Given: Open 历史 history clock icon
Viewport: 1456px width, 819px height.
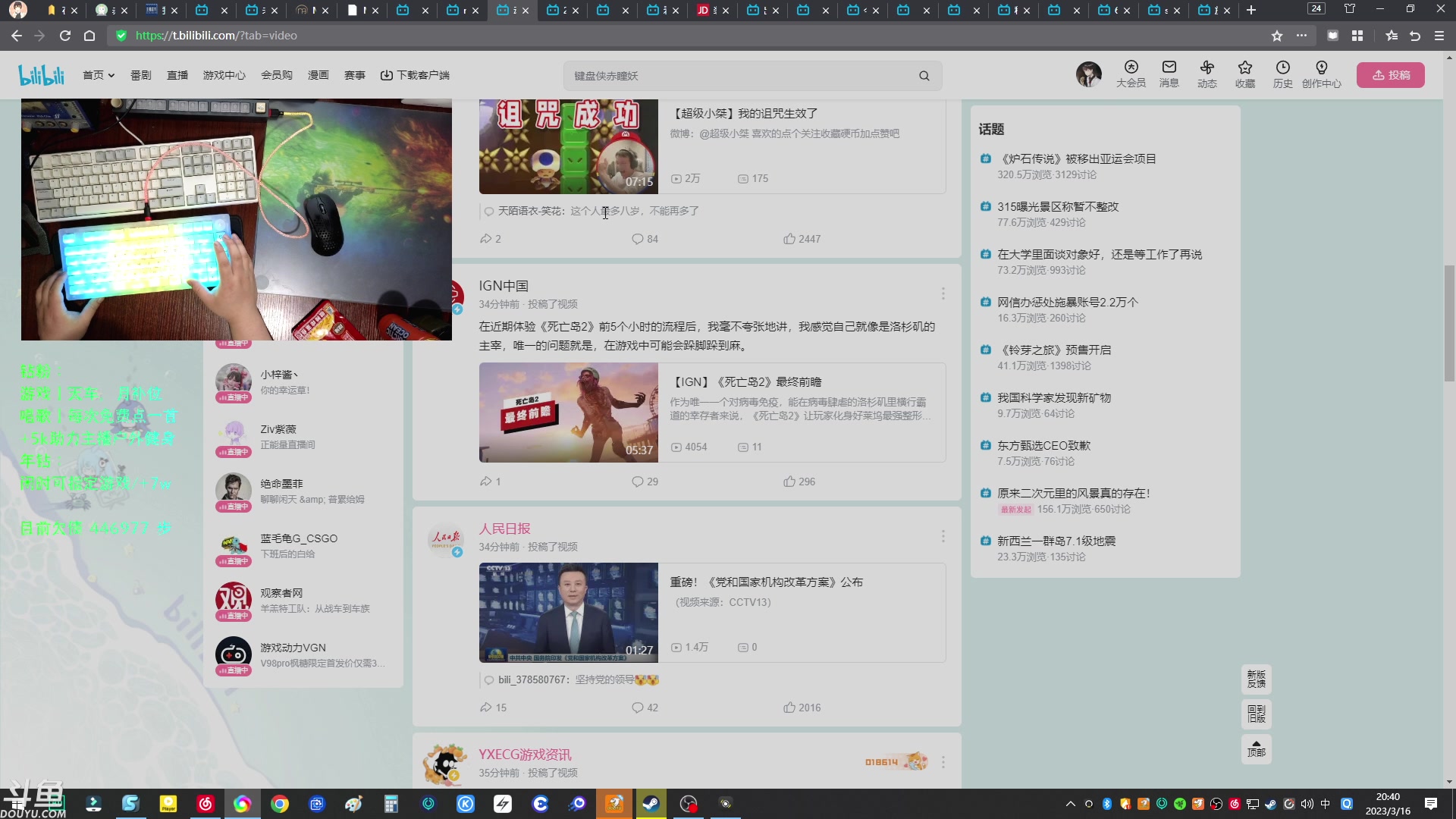Looking at the screenshot, I should 1283,74.
